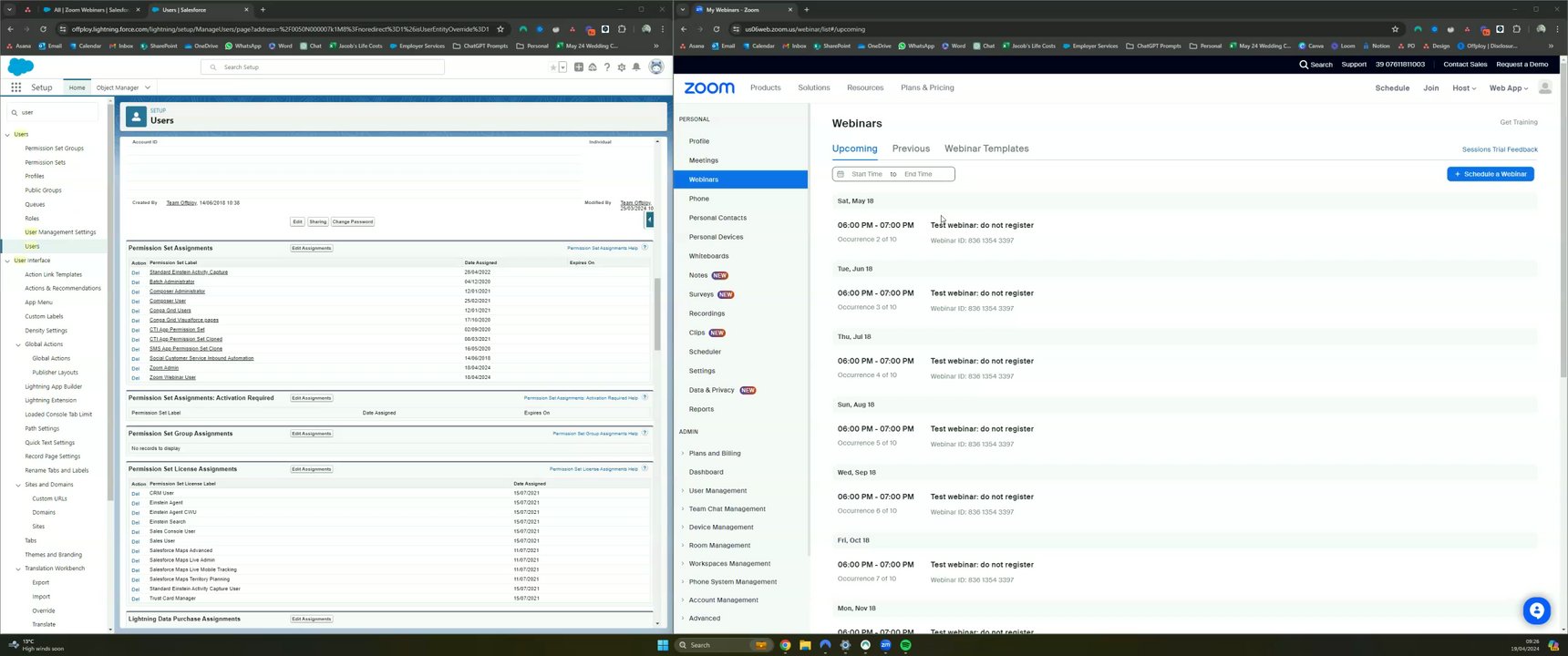The image size is (1568, 656).
Task: Open Profiles in the setup tree
Action: [x=35, y=176]
